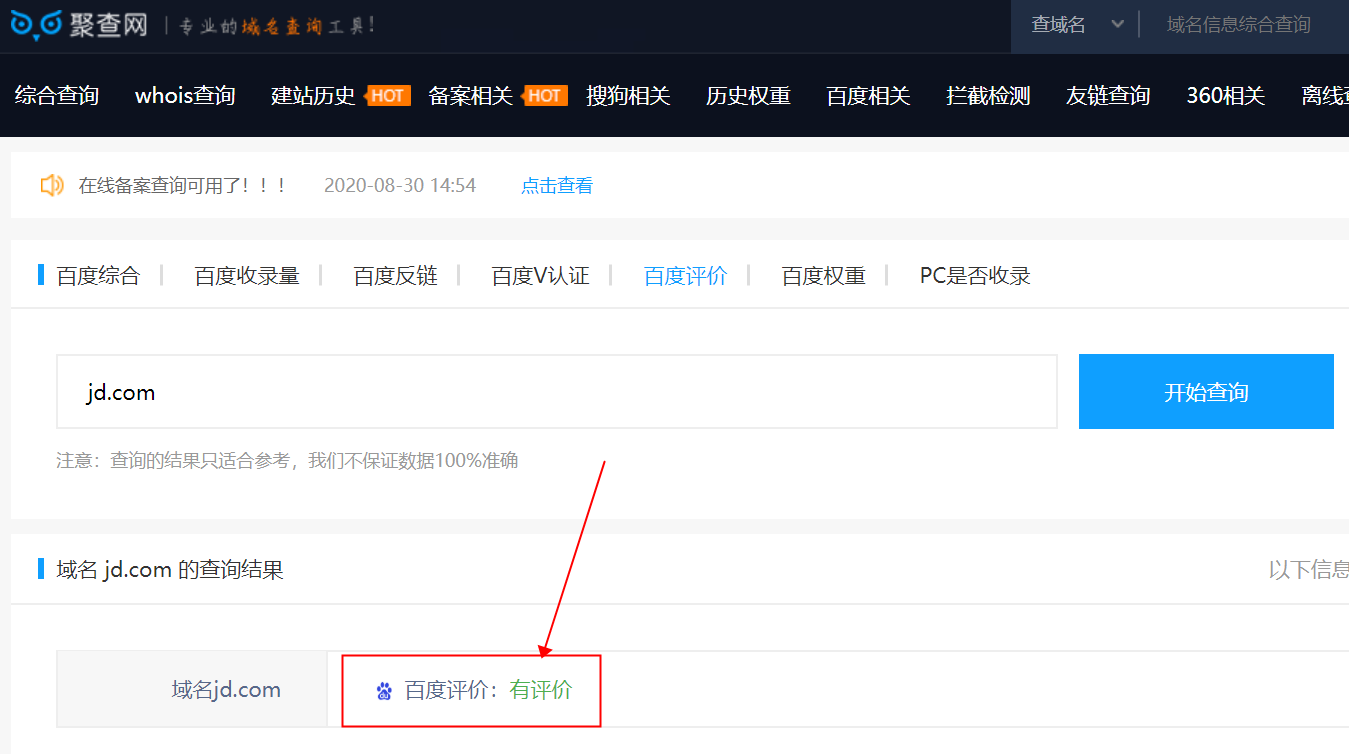
Task: Click the orange speaker announcement icon
Action: tap(51, 184)
